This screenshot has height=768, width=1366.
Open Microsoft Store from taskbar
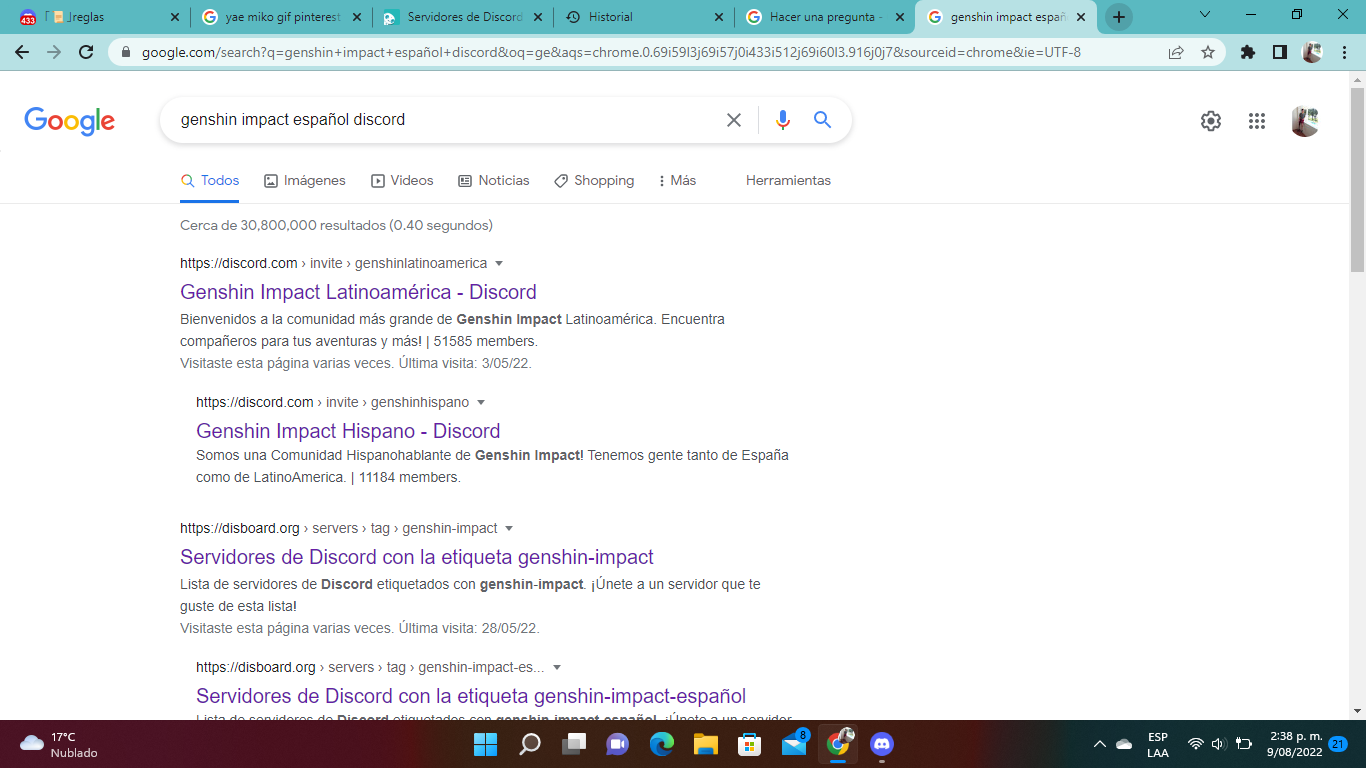point(750,744)
